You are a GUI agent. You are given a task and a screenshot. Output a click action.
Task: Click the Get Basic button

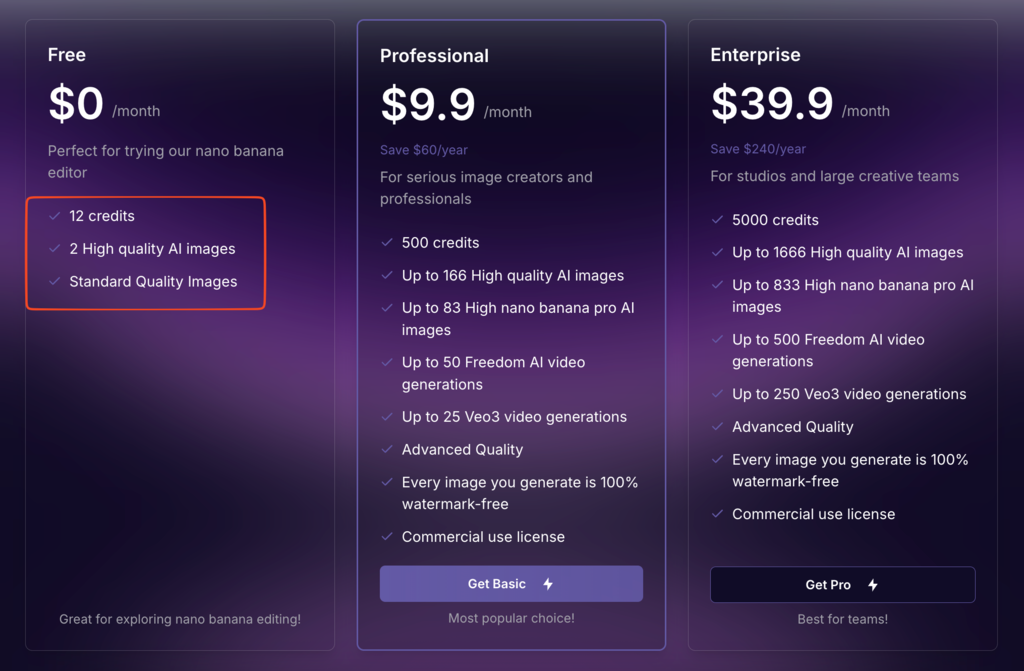510,584
